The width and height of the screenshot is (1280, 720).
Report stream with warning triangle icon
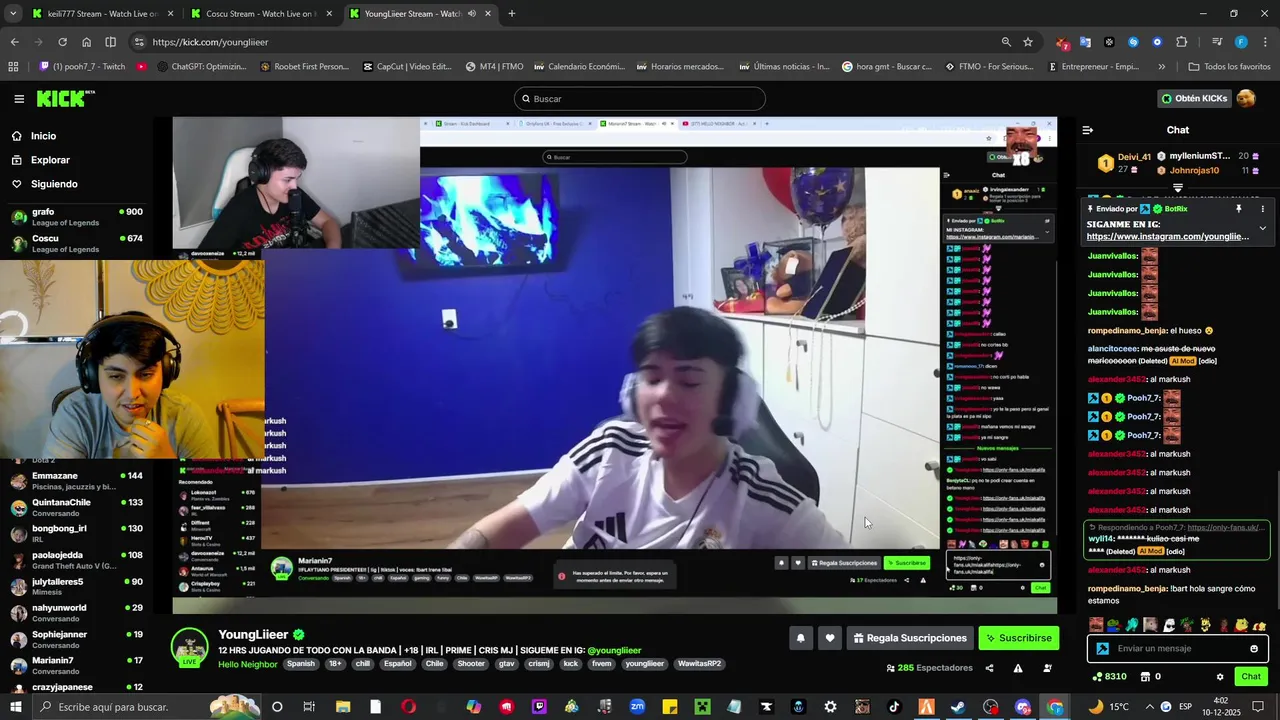1018,668
